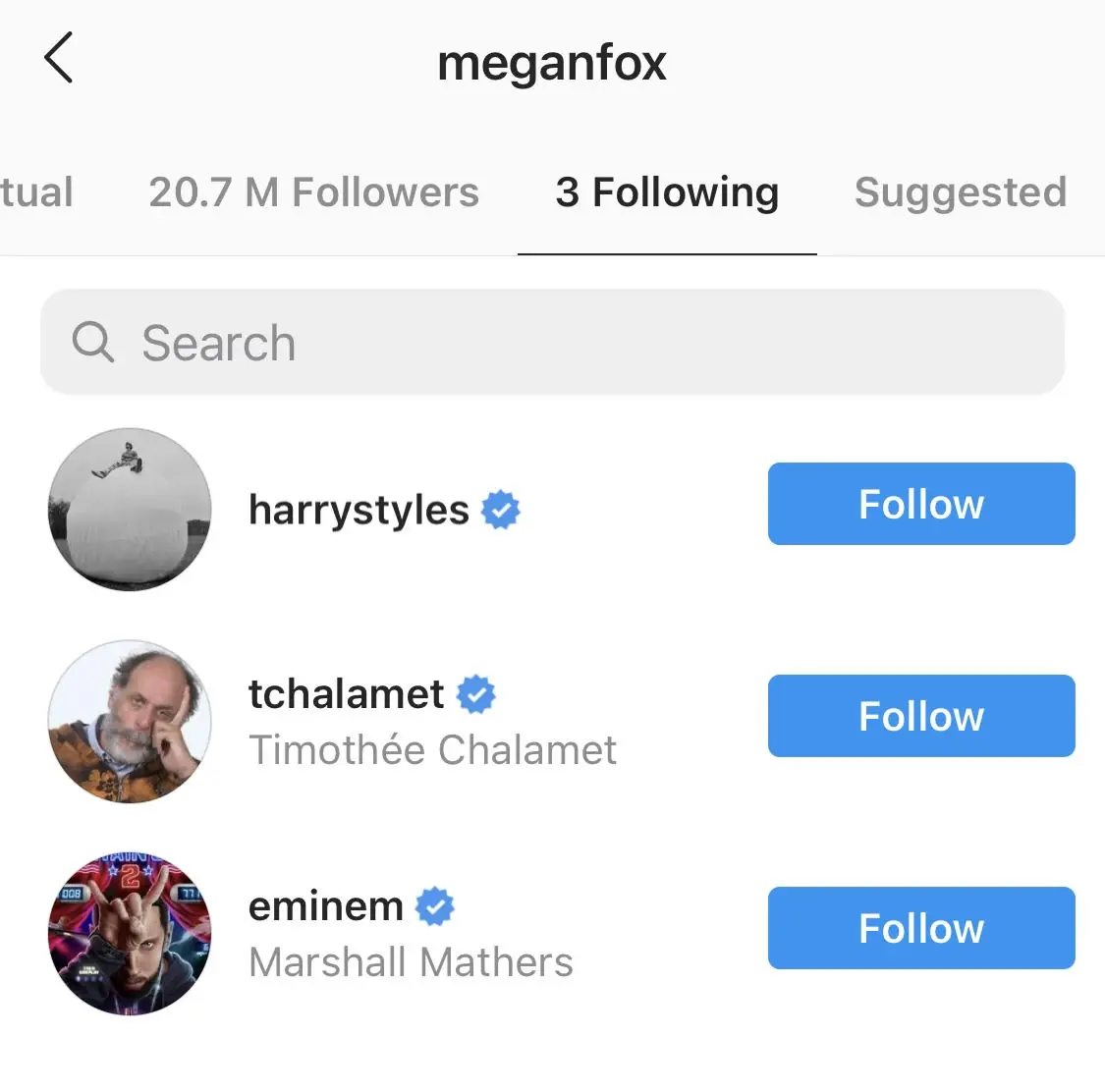Follow tchalamet account
Viewport: 1105px width, 1092px height.
920,716
